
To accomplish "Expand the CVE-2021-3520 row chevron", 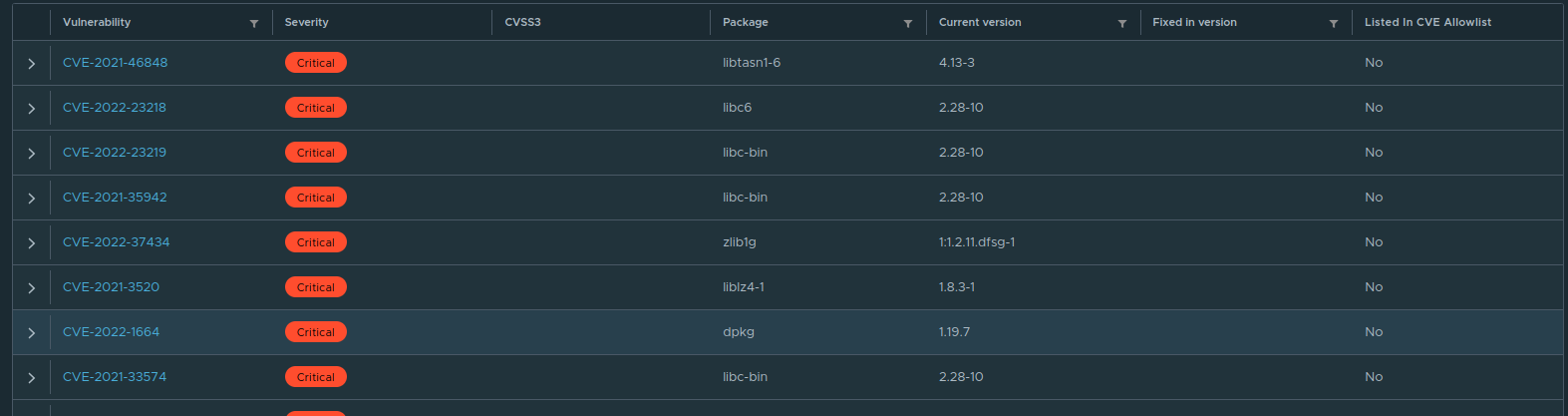I will point(32,288).
